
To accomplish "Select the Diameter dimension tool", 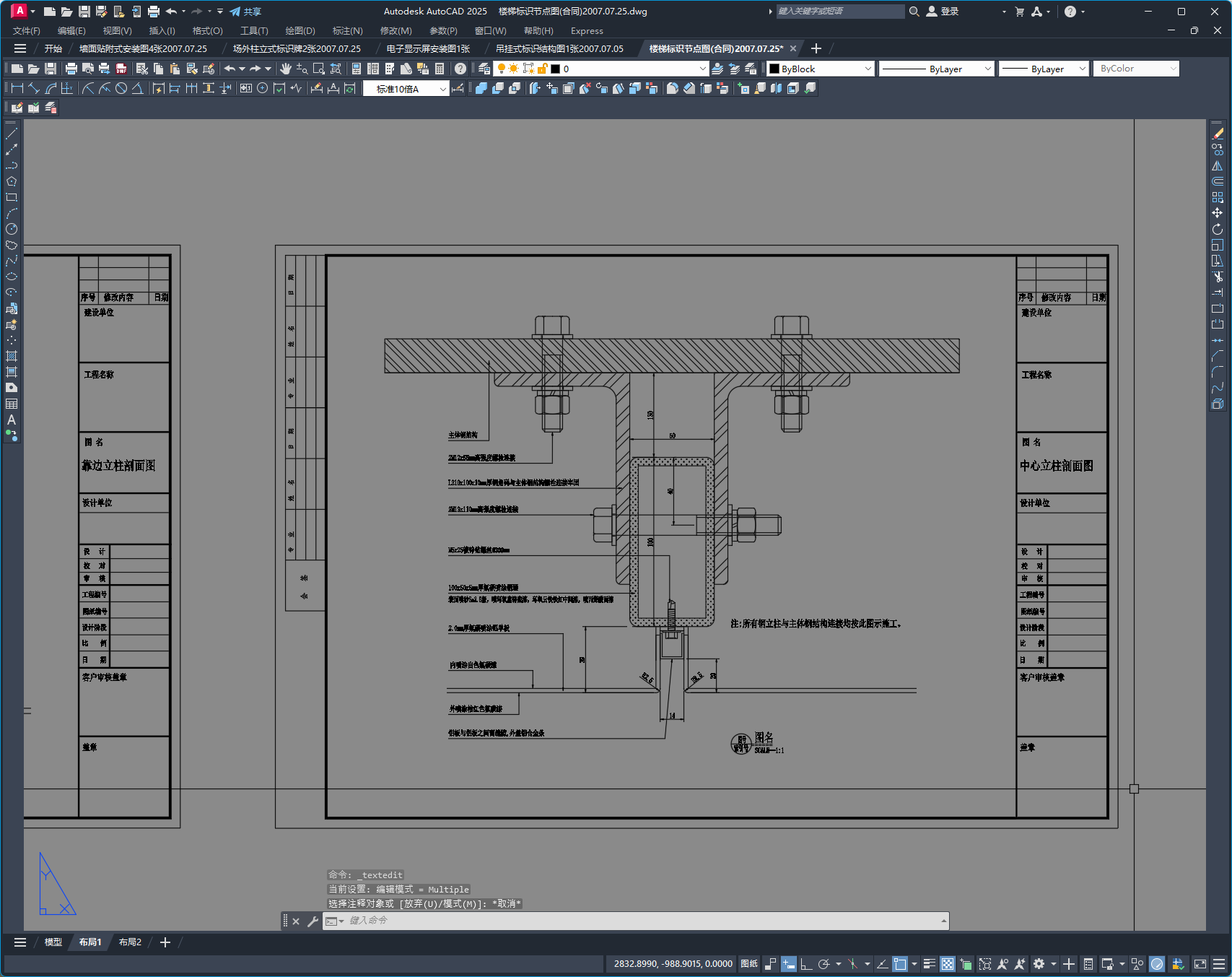I will 121,88.
